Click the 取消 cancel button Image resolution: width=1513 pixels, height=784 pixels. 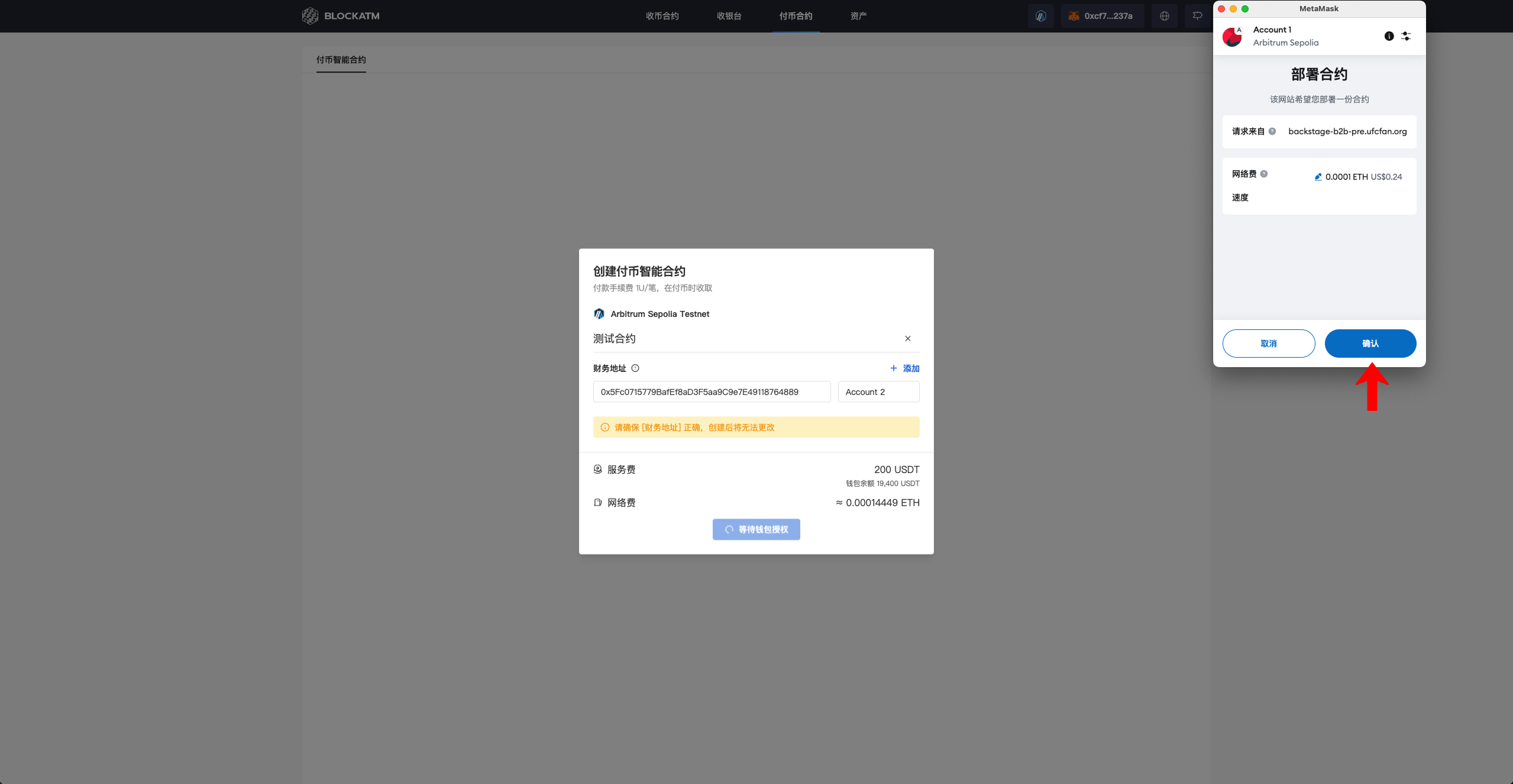1269,344
